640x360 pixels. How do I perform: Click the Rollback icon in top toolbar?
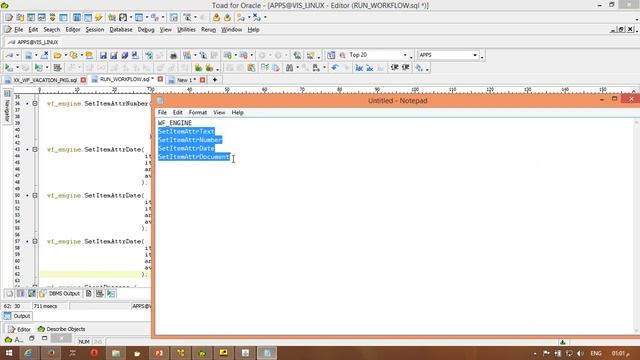coord(227,18)
